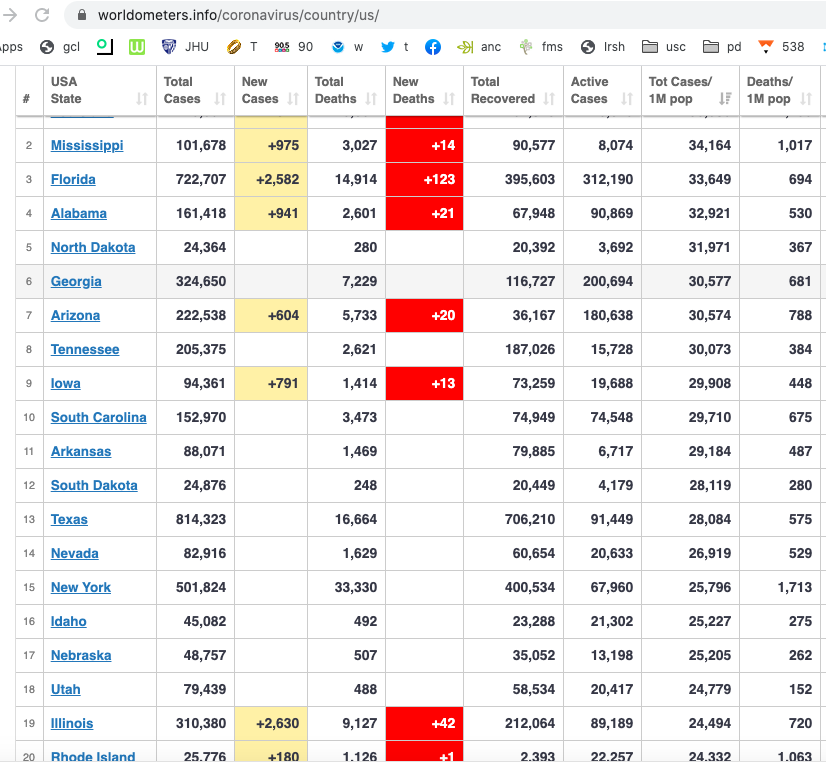Open the Facebook bookmark icon
Viewport: 826px width, 762px height.
(x=432, y=47)
